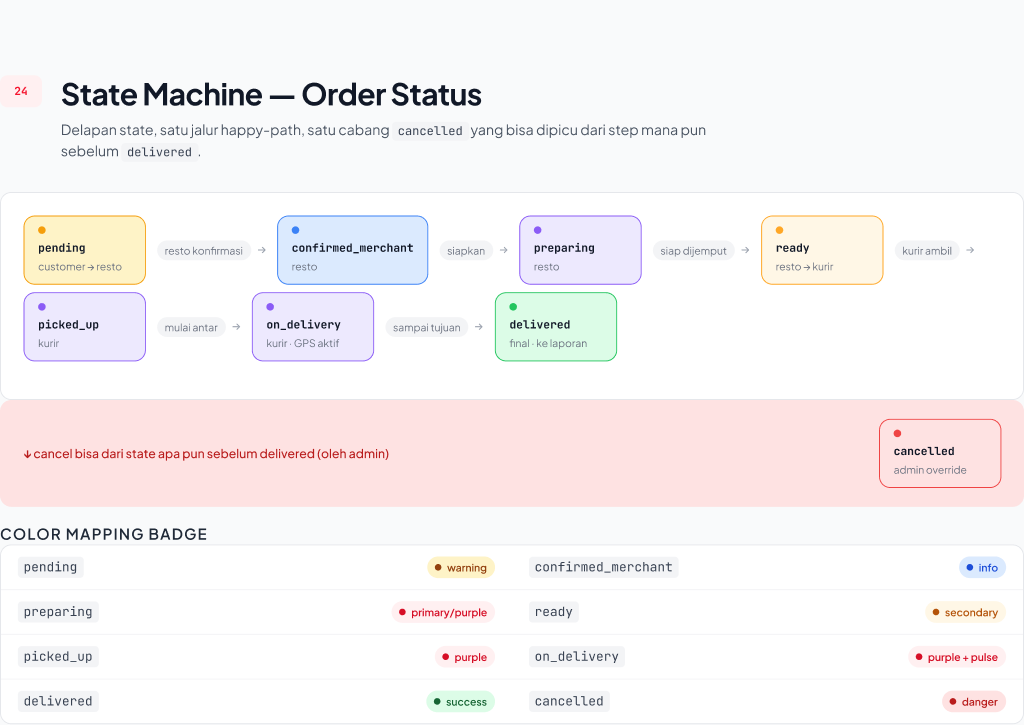Click the 'sampai tujuan' transition pill
The height and width of the screenshot is (725, 1024).
click(426, 327)
